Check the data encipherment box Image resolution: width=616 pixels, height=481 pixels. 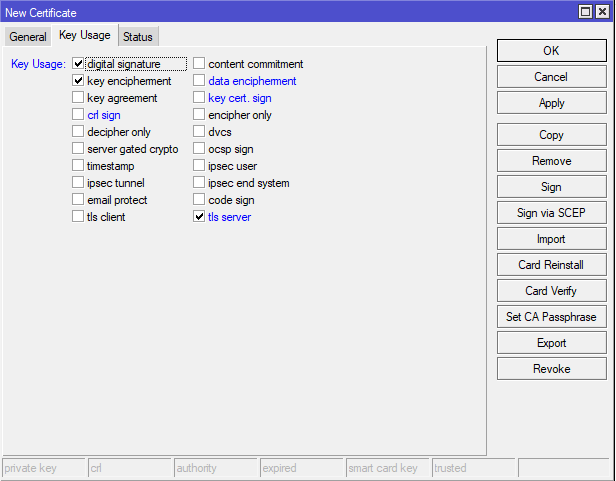click(199, 81)
